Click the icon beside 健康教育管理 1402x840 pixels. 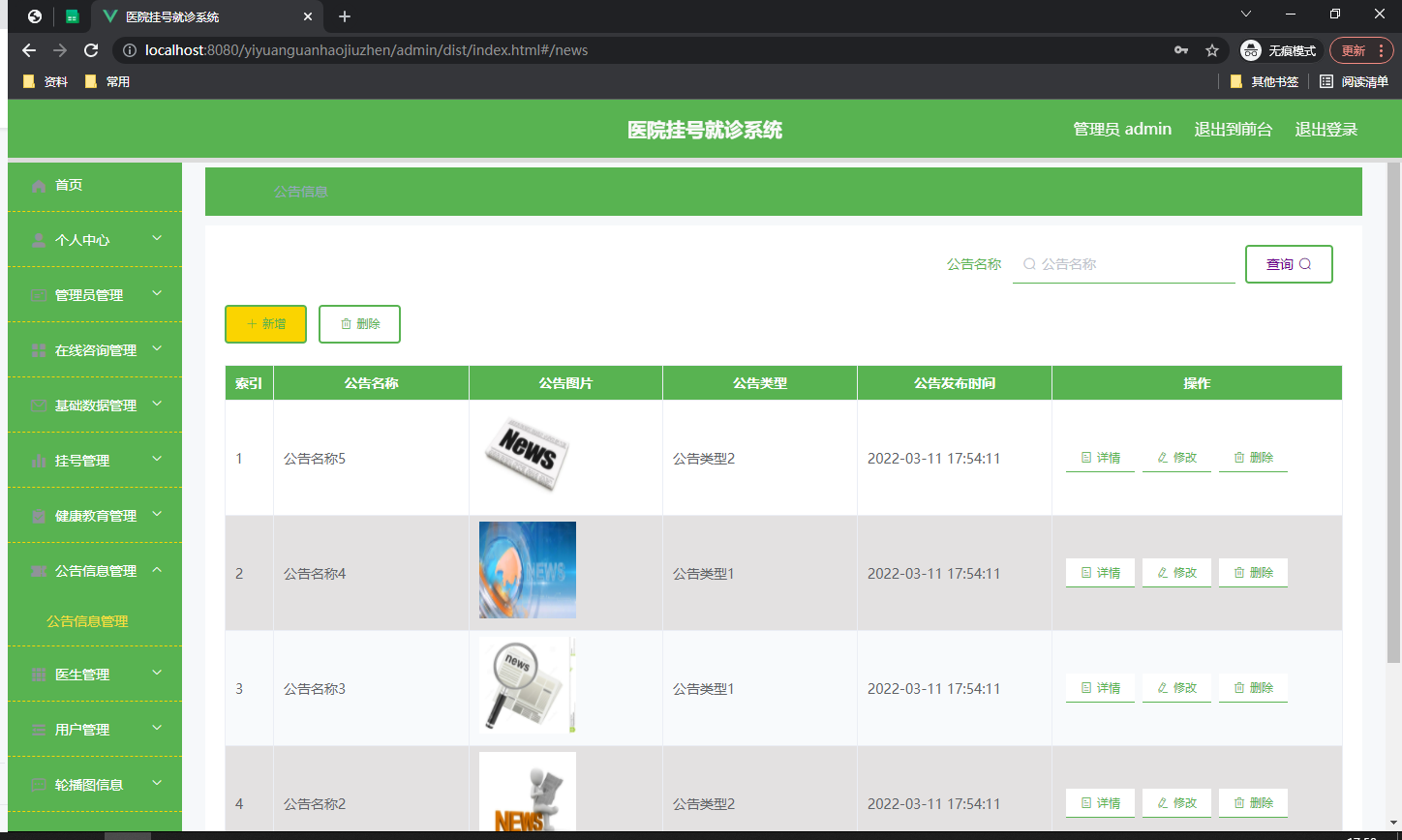click(39, 516)
